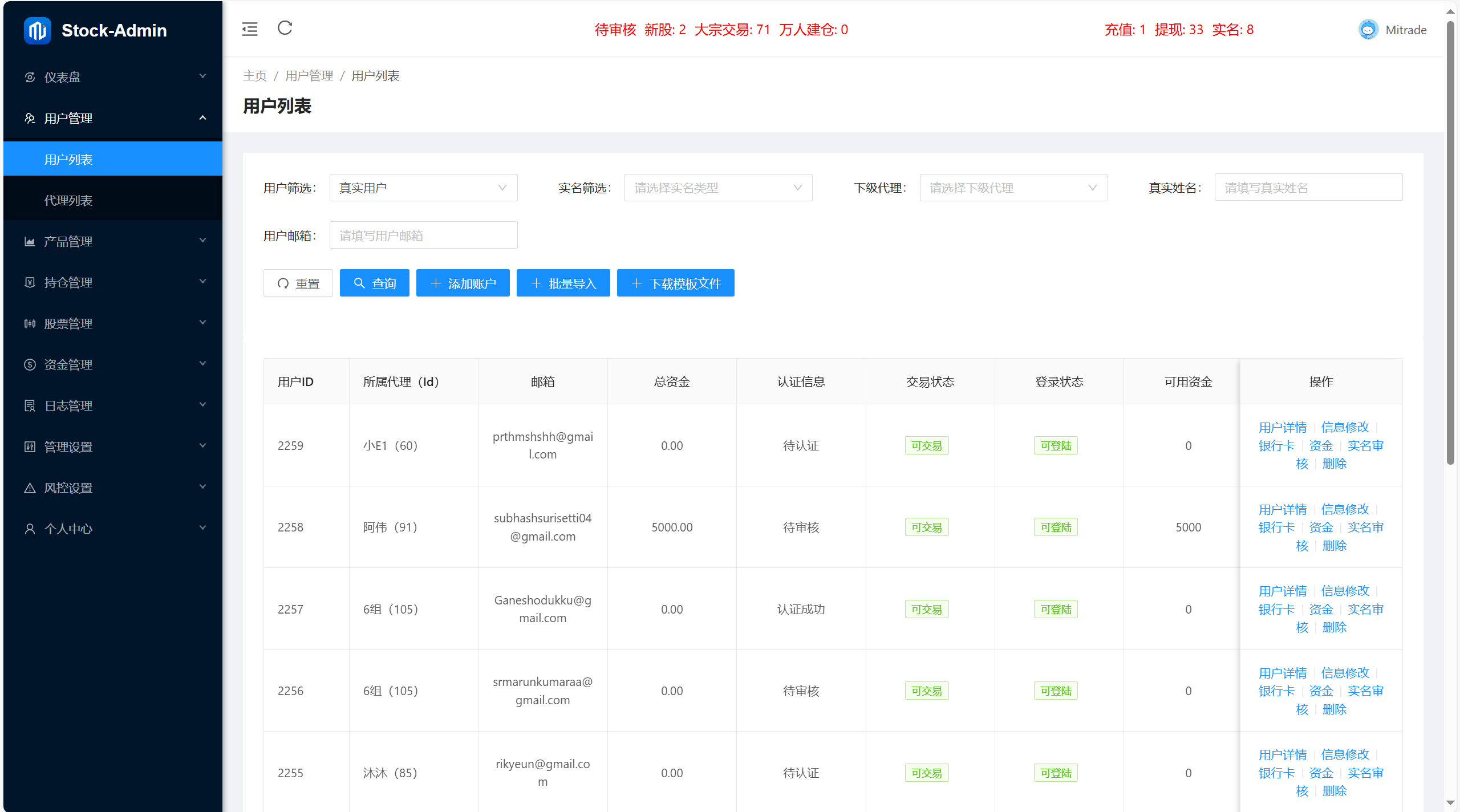Toggle 可登陆 status for user 2258
This screenshot has height=812, width=1460.
(x=1056, y=527)
